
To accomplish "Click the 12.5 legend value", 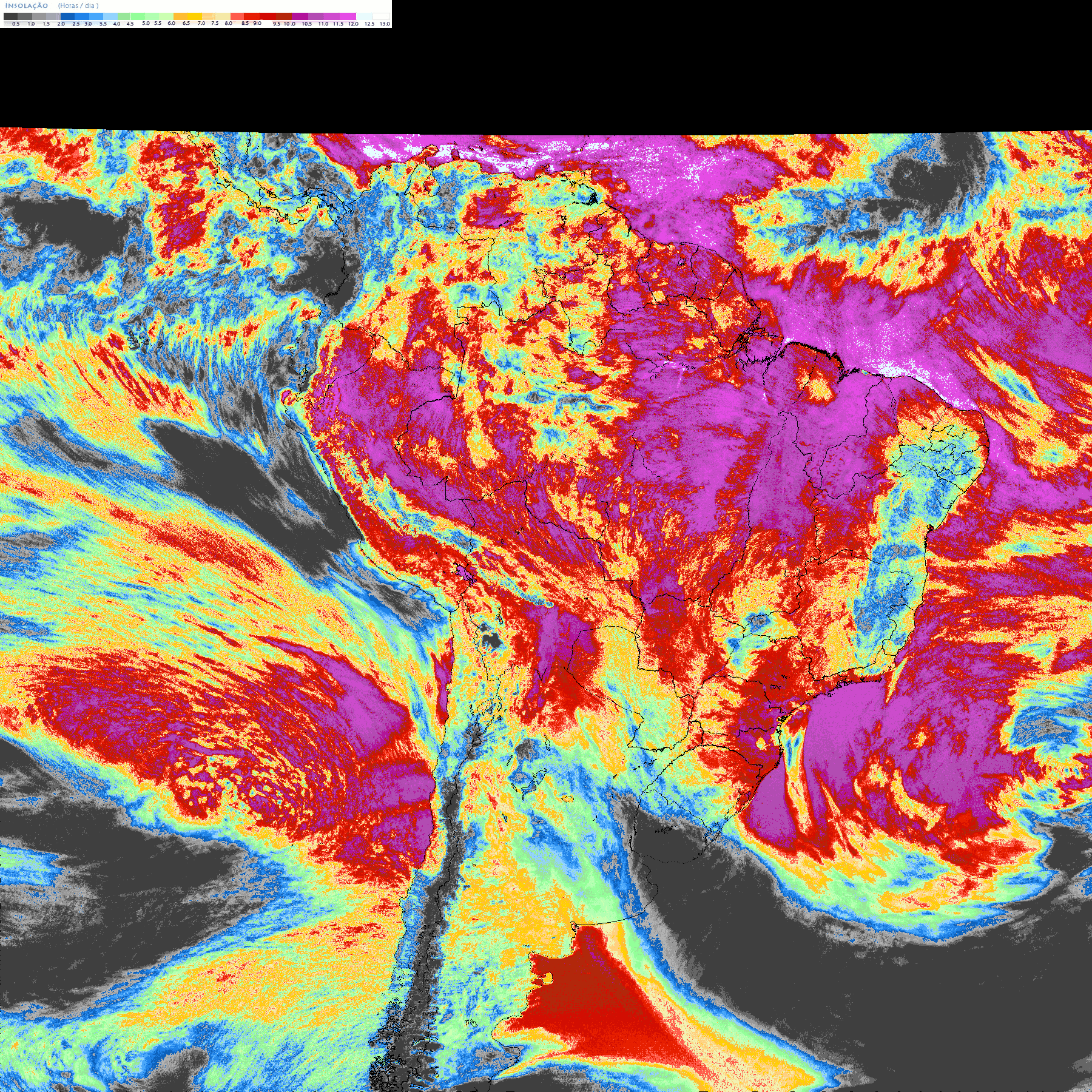I will 369,24.
